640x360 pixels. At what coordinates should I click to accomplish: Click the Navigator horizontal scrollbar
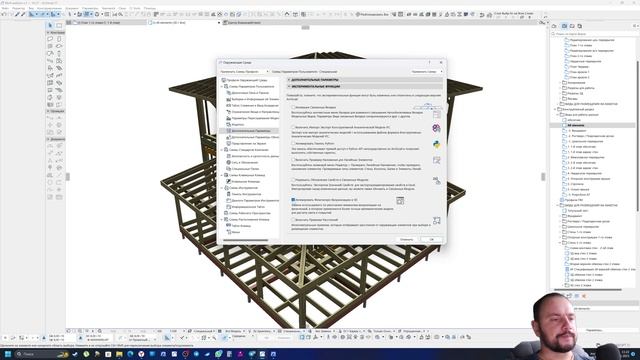click(x=587, y=289)
